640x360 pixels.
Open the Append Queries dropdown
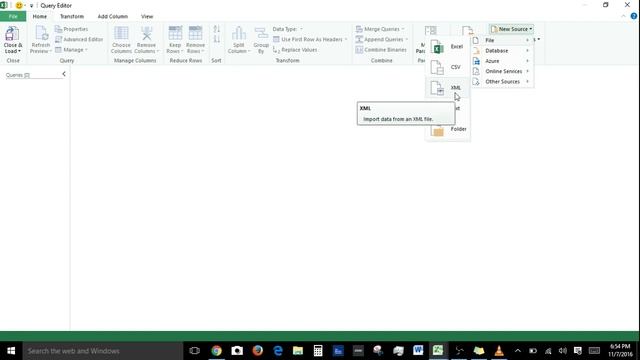tap(382, 39)
